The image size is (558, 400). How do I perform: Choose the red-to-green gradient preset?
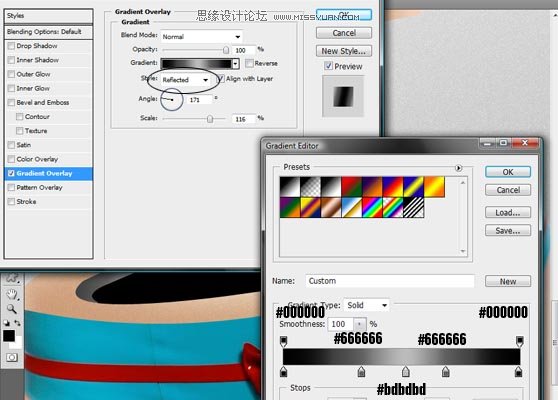[352, 187]
